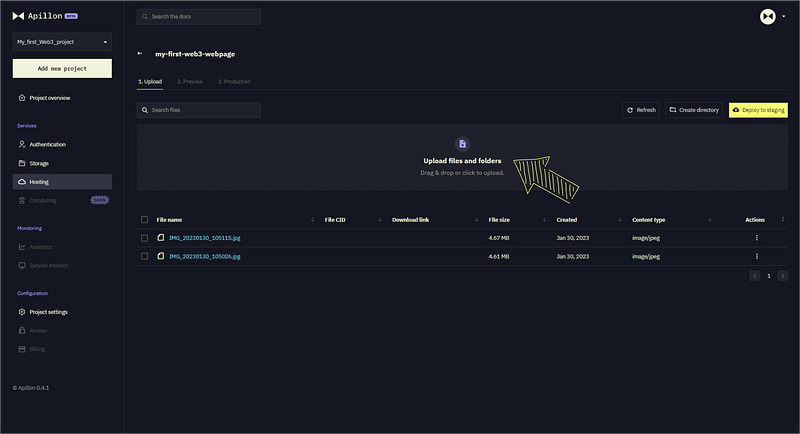Viewport: 800px width, 434px height.
Task: Click the magnifier icon in Search the docs
Action: pos(145,17)
